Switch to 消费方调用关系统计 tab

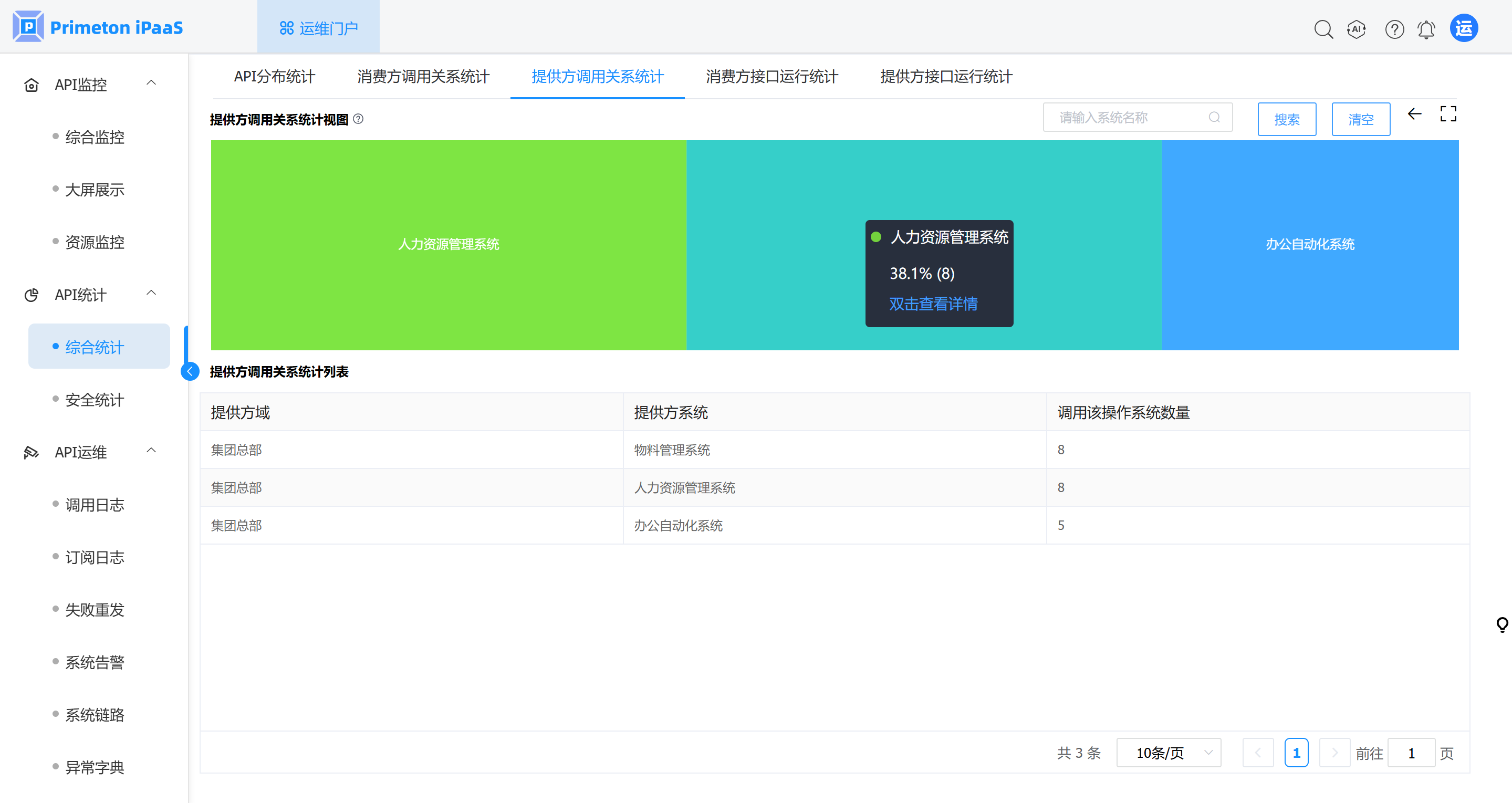pos(423,76)
